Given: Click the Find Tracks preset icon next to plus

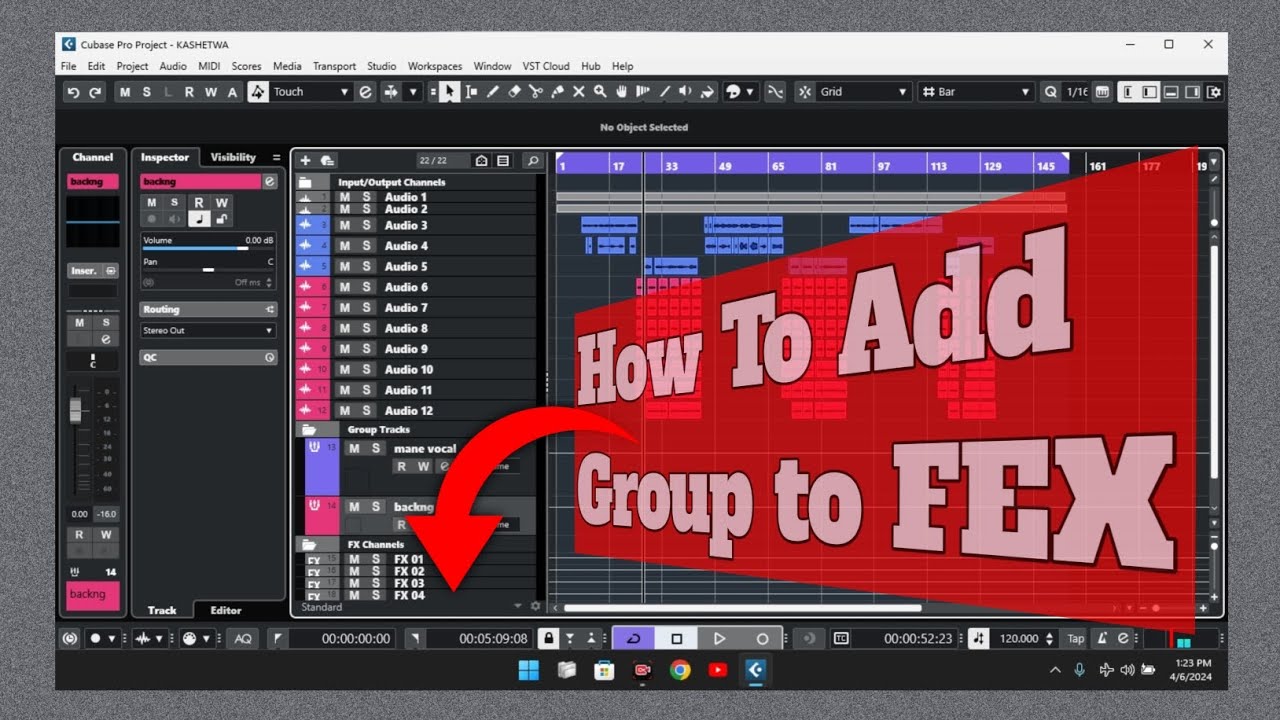Looking at the screenshot, I should 327,160.
